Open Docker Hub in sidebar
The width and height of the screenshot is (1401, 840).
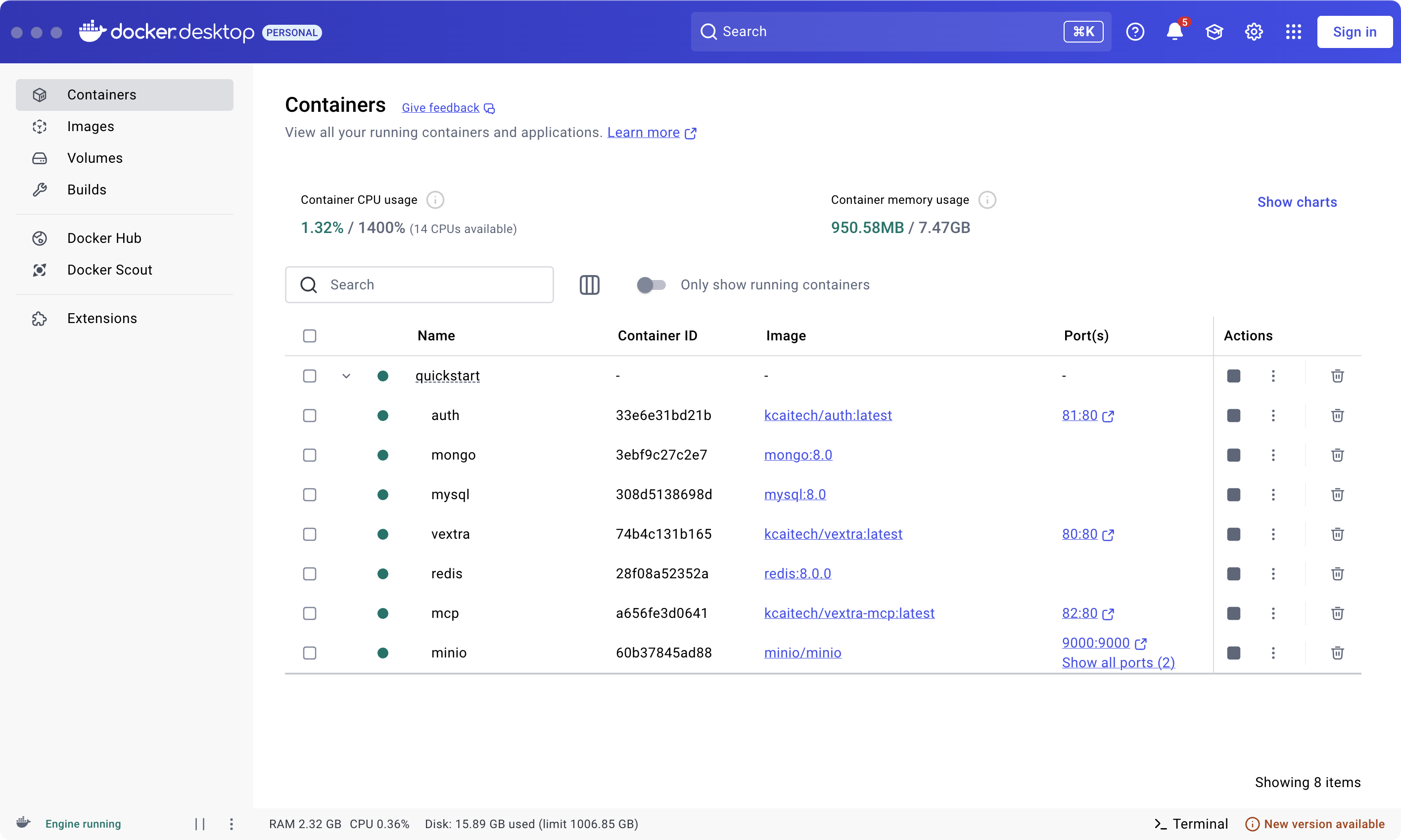tap(125, 238)
